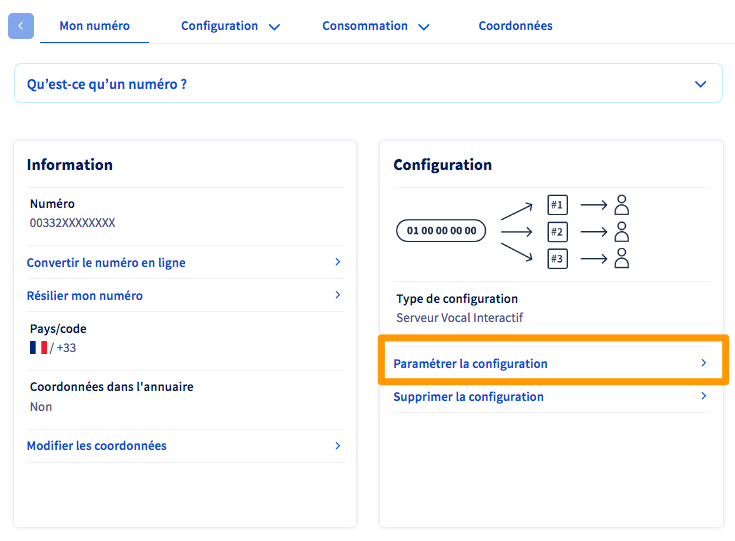This screenshot has height=541, width=735.
Task: Click the #2 box in the diagram
Action: coord(558,232)
